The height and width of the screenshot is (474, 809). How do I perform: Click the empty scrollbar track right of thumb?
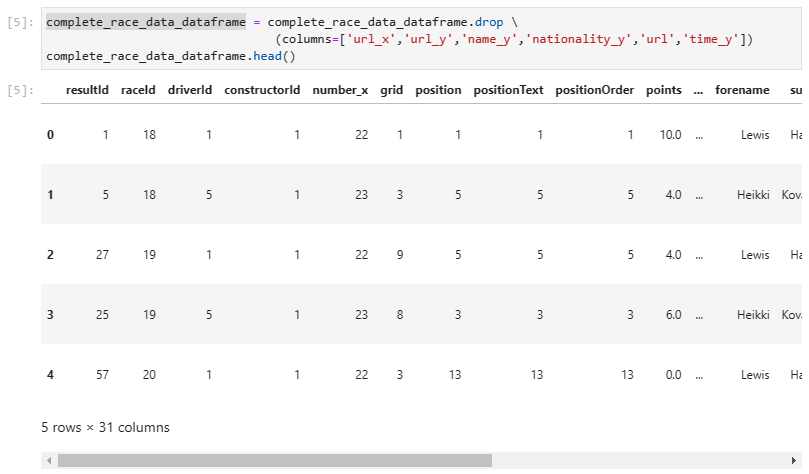(x=640, y=461)
